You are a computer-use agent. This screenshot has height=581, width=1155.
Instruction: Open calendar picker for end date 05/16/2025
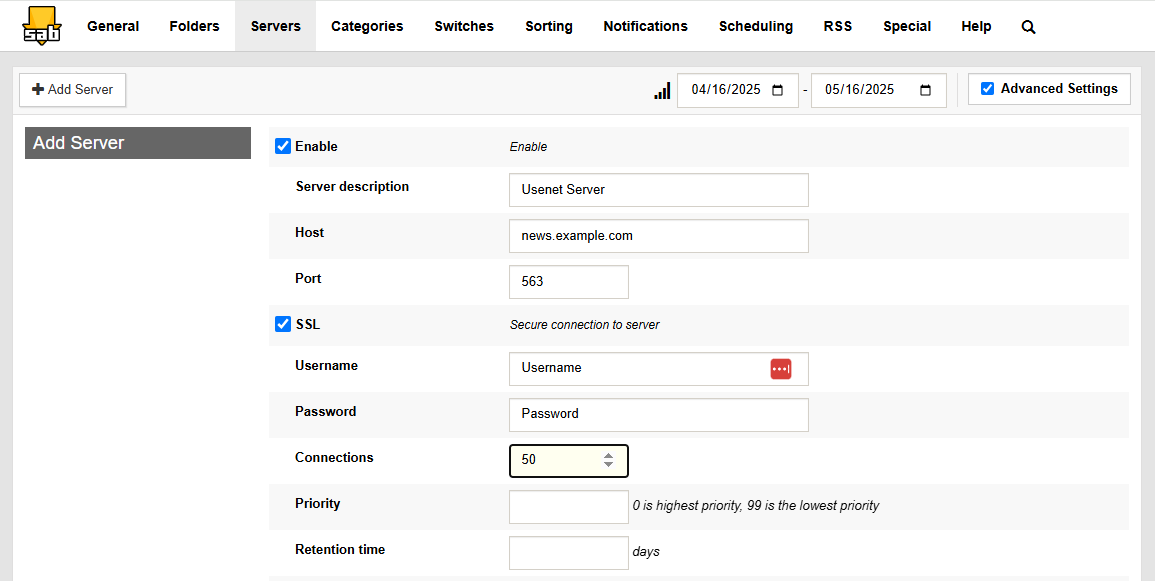click(x=925, y=90)
